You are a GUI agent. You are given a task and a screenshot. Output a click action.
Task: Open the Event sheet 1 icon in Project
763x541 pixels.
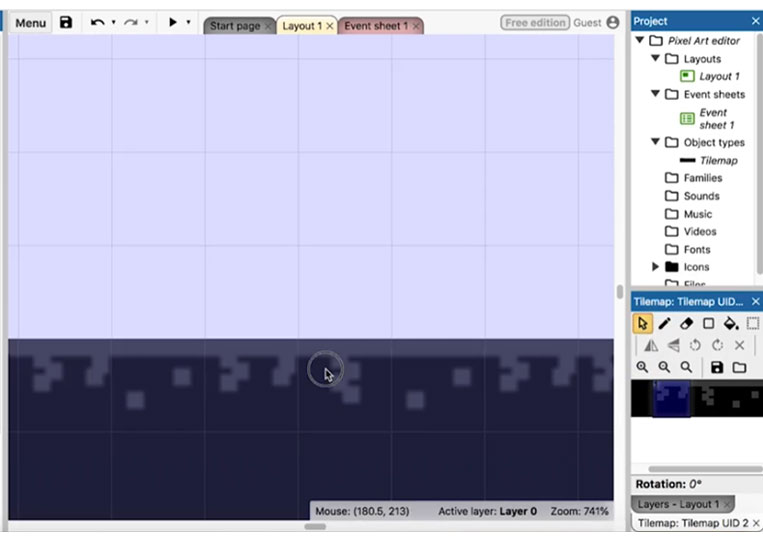687,118
